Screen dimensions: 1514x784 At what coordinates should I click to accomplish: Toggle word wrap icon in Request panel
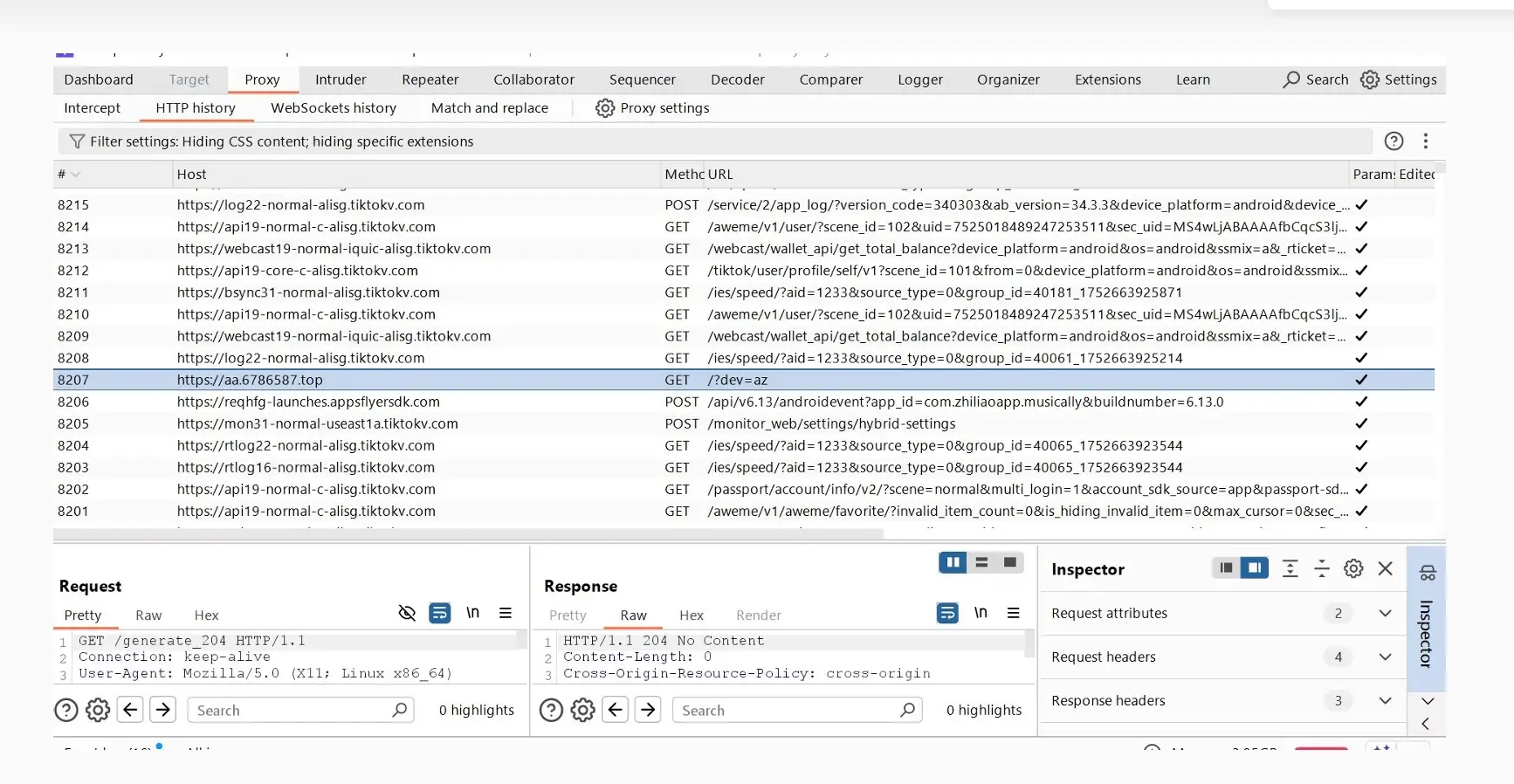coord(440,613)
